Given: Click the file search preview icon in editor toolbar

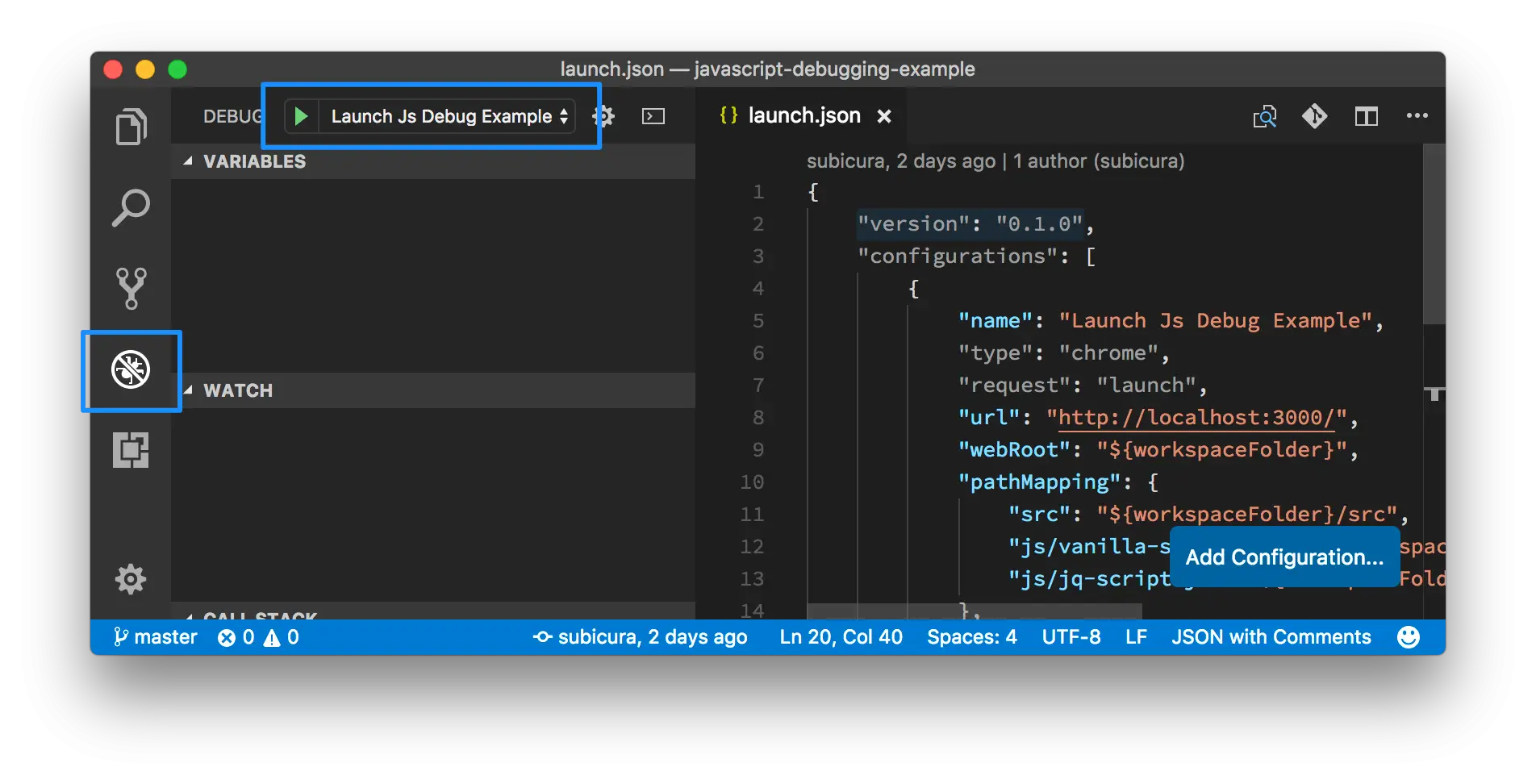Looking at the screenshot, I should (1264, 116).
